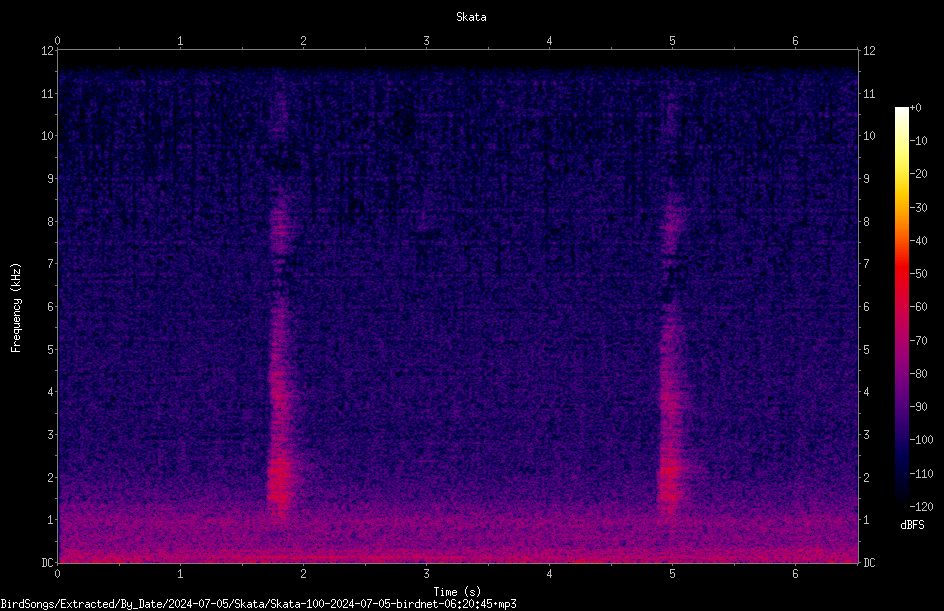Click the "12" label on the right frequency axis
944x611 pixels.
(869, 51)
